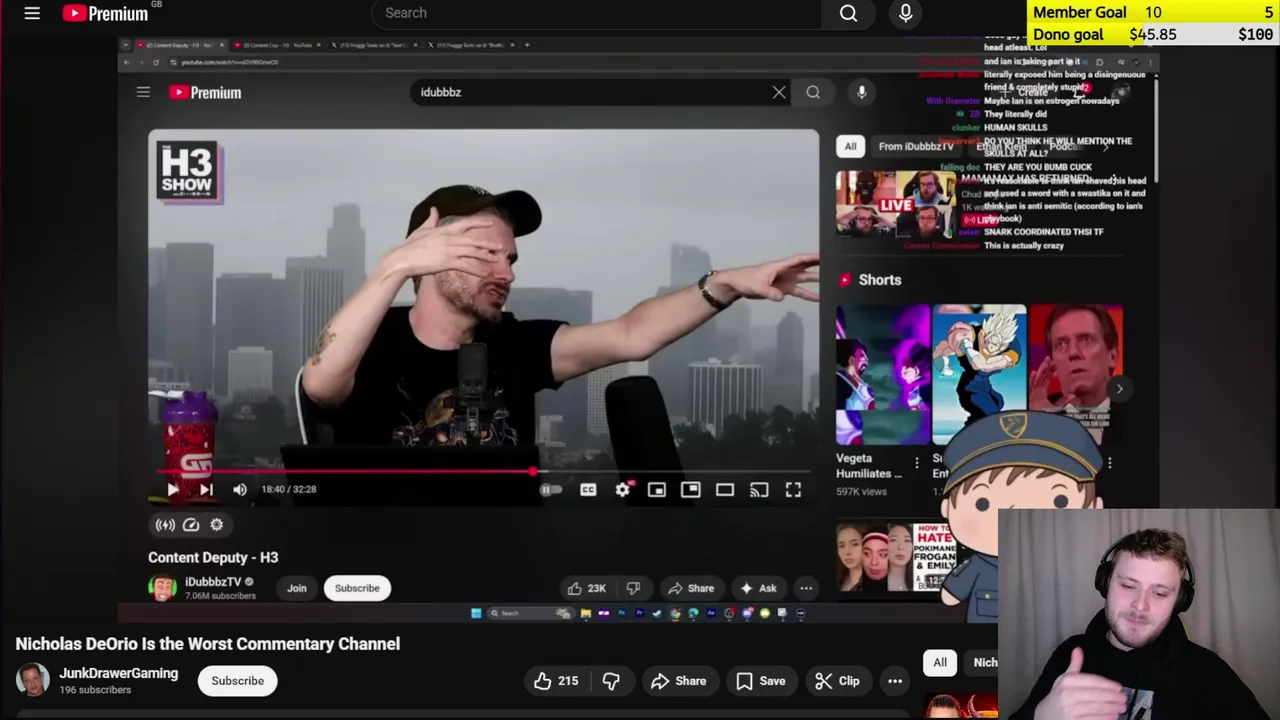This screenshot has width=1280, height=720.
Task: Switch player to theater mode
Action: 725,490
